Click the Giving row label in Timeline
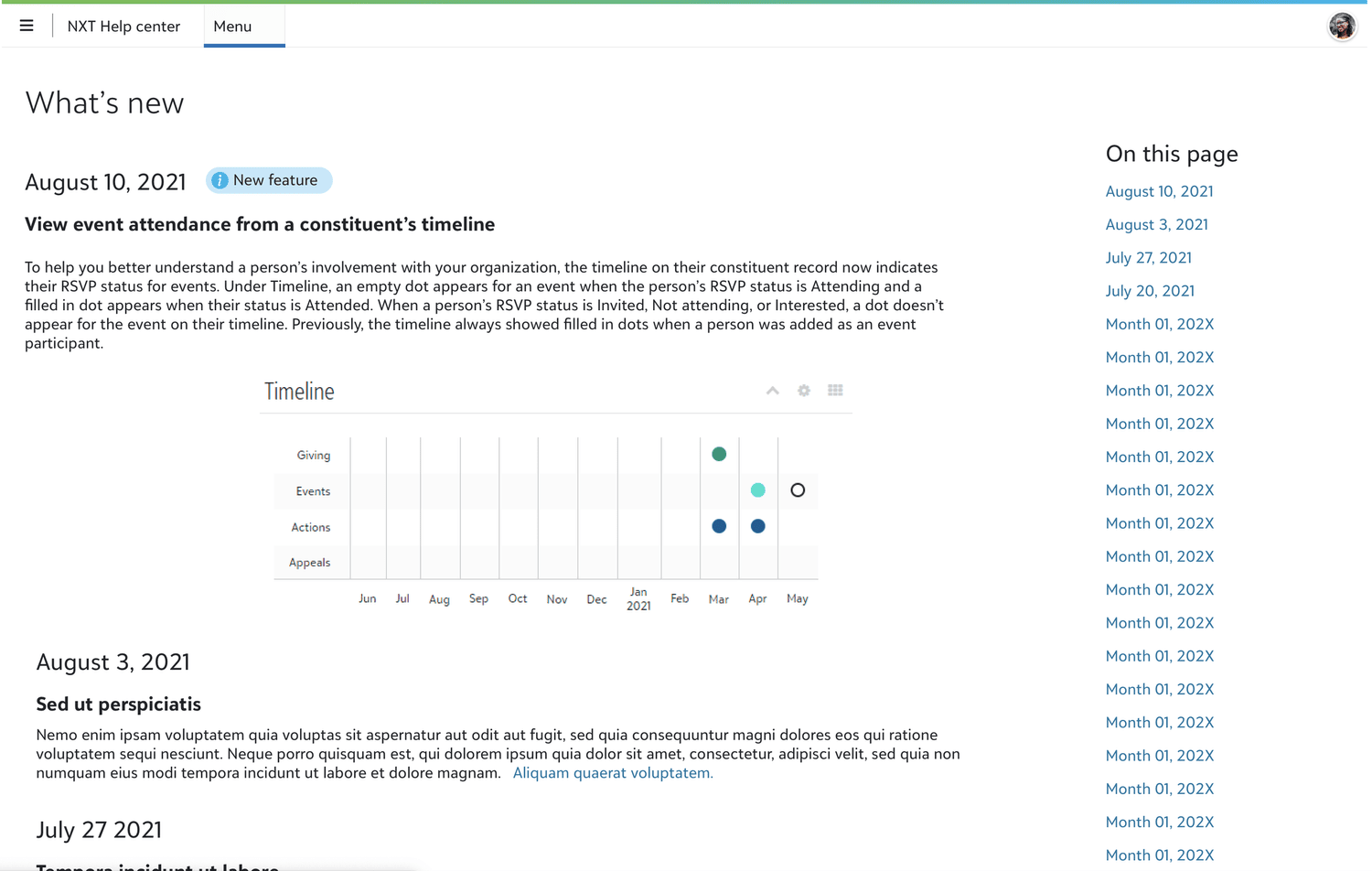This screenshot has width=1372, height=871. [x=313, y=455]
